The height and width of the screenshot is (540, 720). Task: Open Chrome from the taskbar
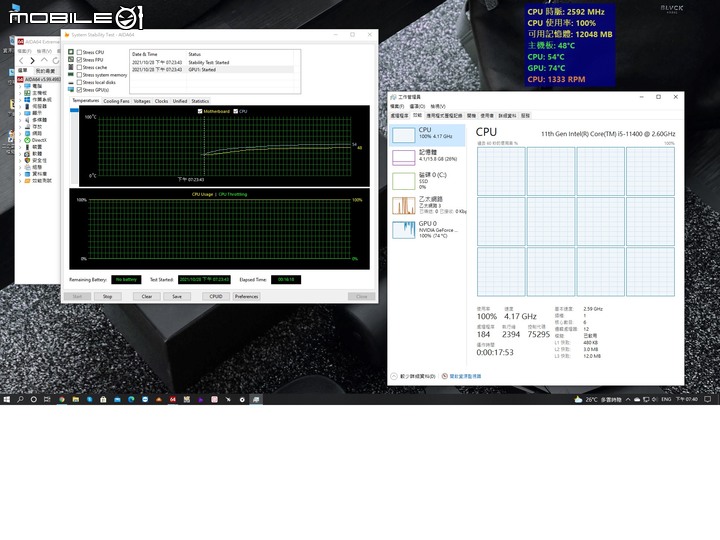[x=62, y=399]
